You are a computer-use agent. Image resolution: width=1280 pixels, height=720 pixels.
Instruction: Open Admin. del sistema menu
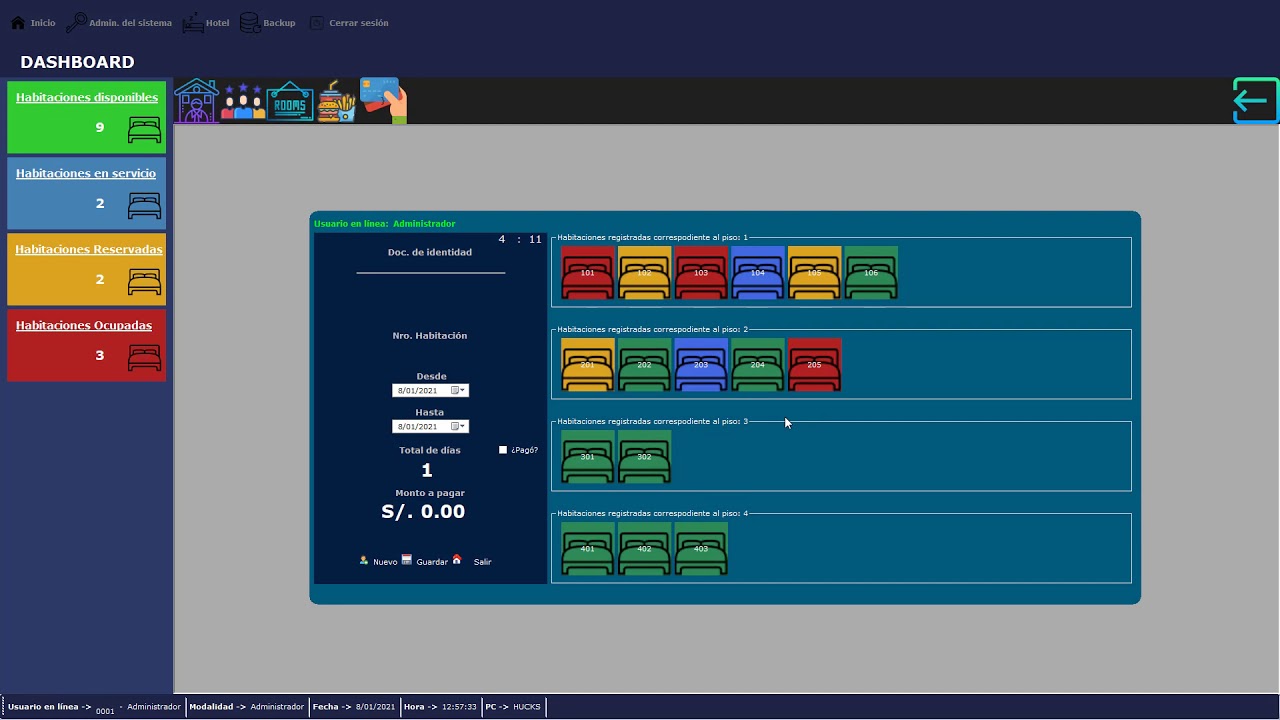coord(119,23)
